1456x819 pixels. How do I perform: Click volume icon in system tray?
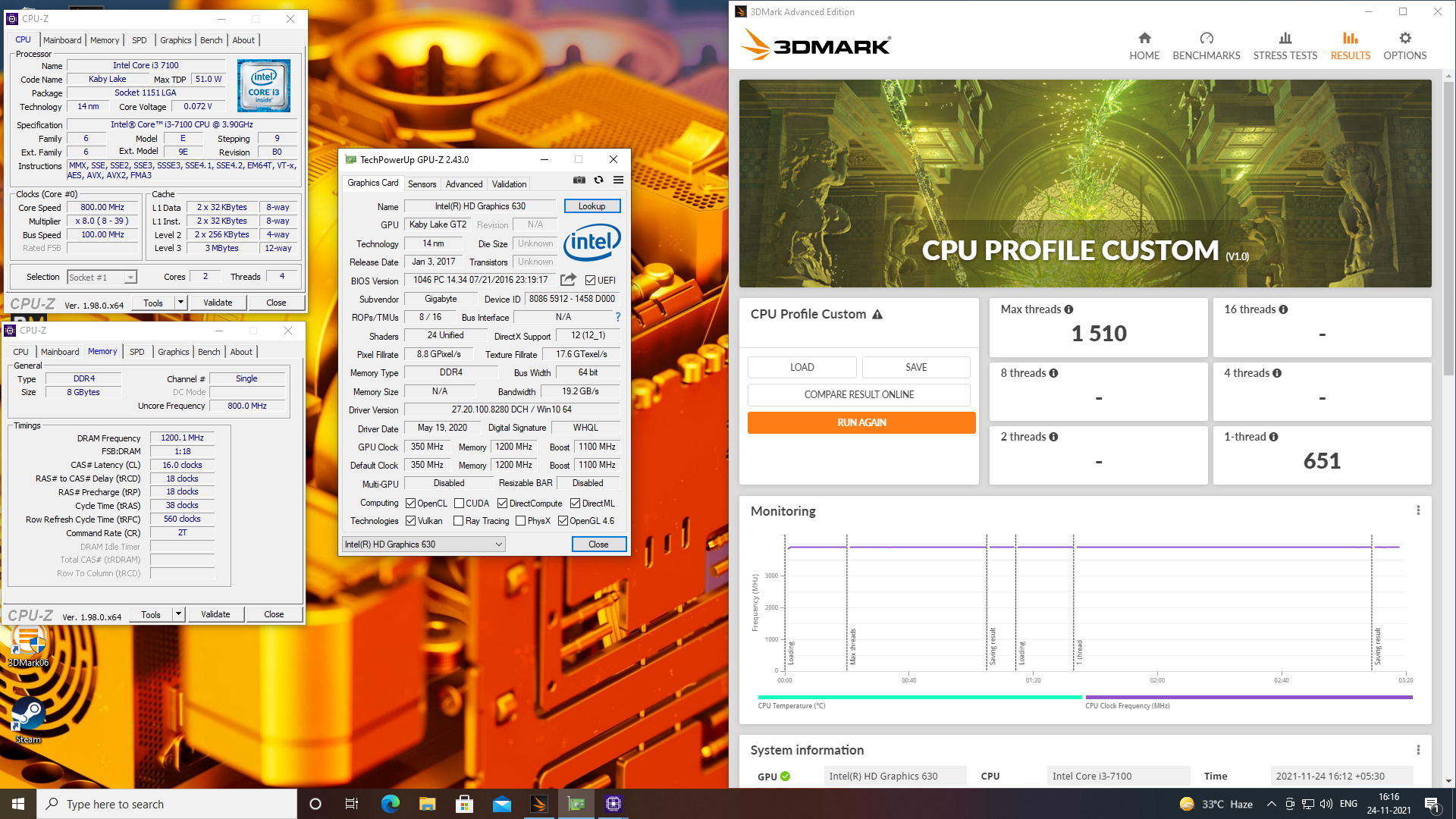1326,804
